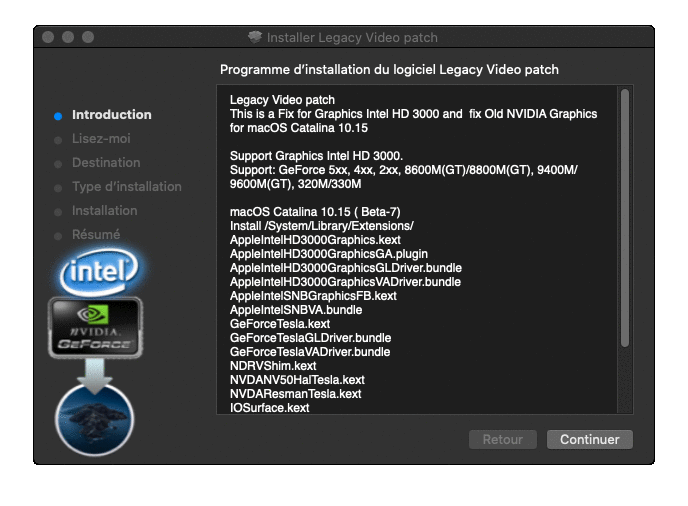Image resolution: width=688 pixels, height=506 pixels.
Task: Select the Résumé step
Action: (96, 235)
